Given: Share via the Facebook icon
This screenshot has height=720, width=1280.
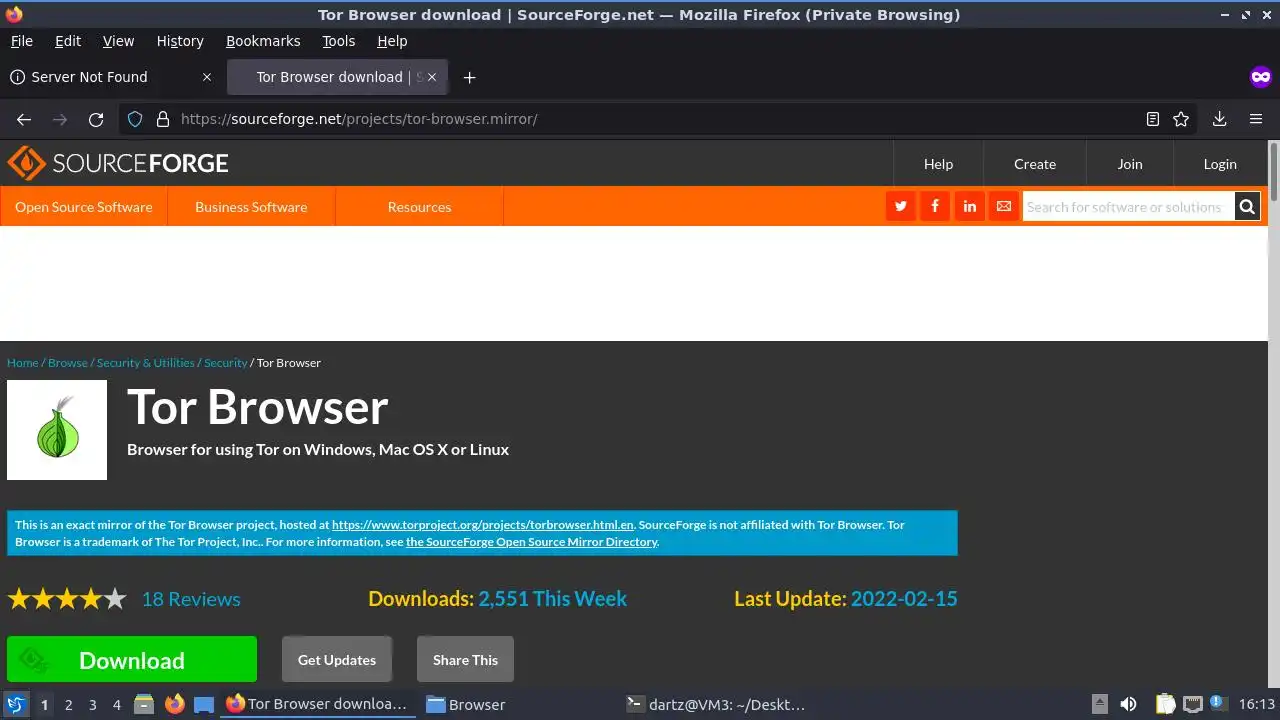Looking at the screenshot, I should tap(935, 206).
